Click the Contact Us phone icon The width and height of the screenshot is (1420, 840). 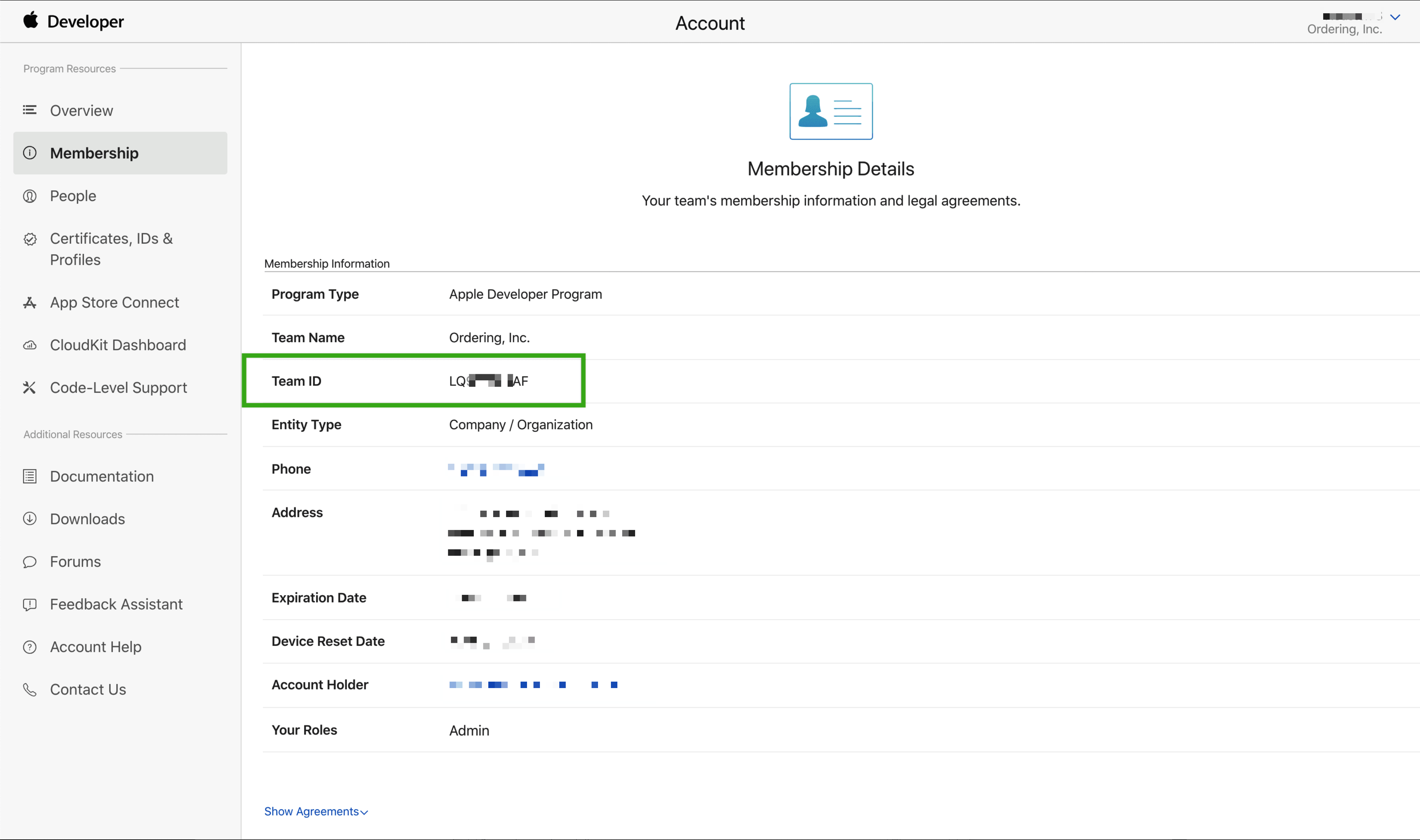point(29,689)
